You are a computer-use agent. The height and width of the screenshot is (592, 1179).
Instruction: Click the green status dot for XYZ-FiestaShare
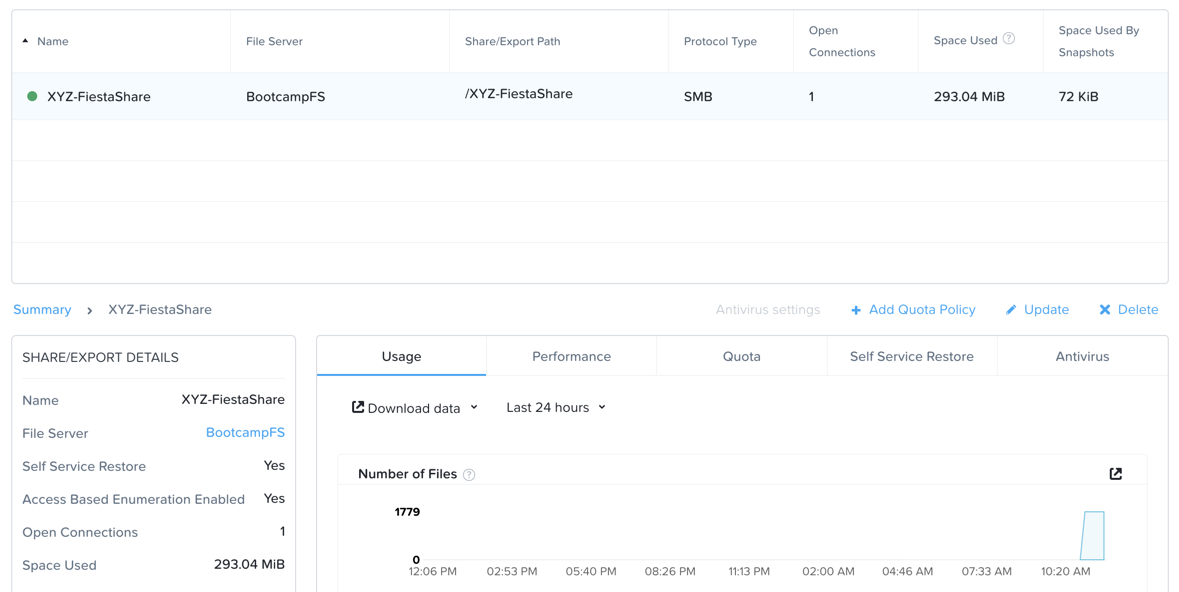[32, 96]
